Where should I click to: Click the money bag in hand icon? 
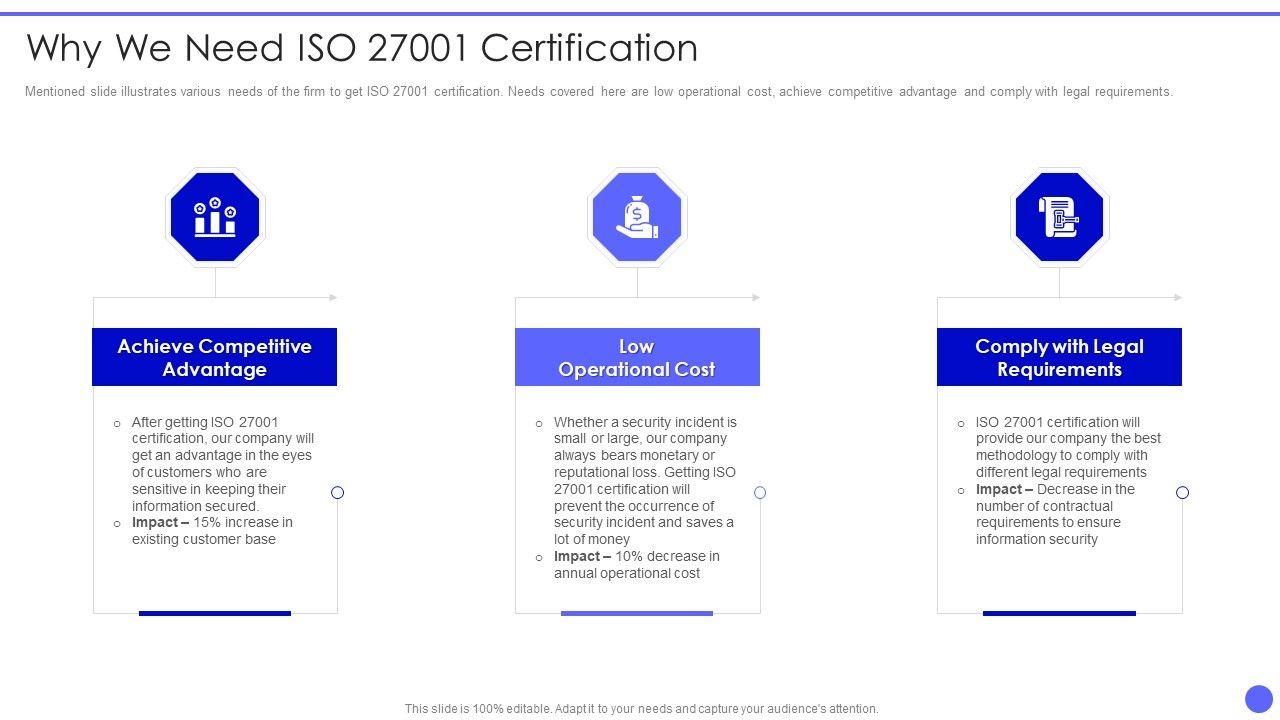tap(637, 217)
